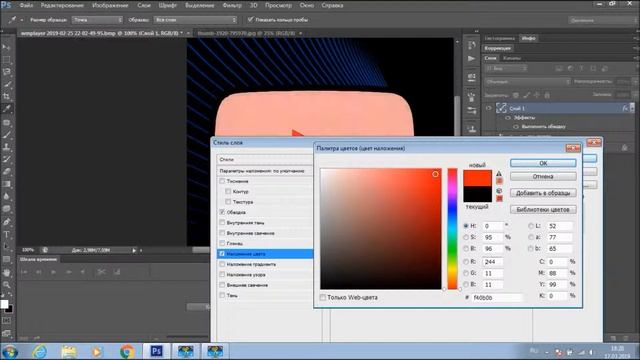640x360 pixels.
Task: Click the Photoshop taskbar button
Action: tap(156, 351)
